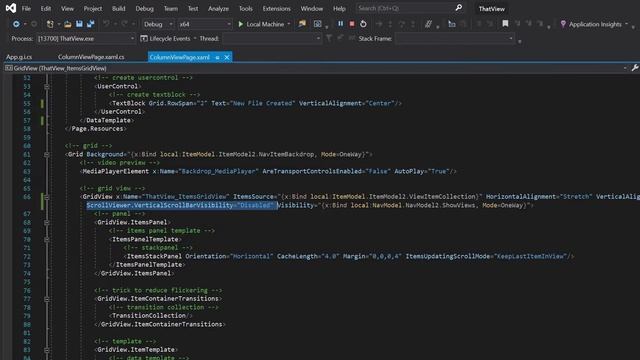Click the green Start arrow for Local Machine
Image resolution: width=640 pixels, height=360 pixels.
[x=240, y=24]
